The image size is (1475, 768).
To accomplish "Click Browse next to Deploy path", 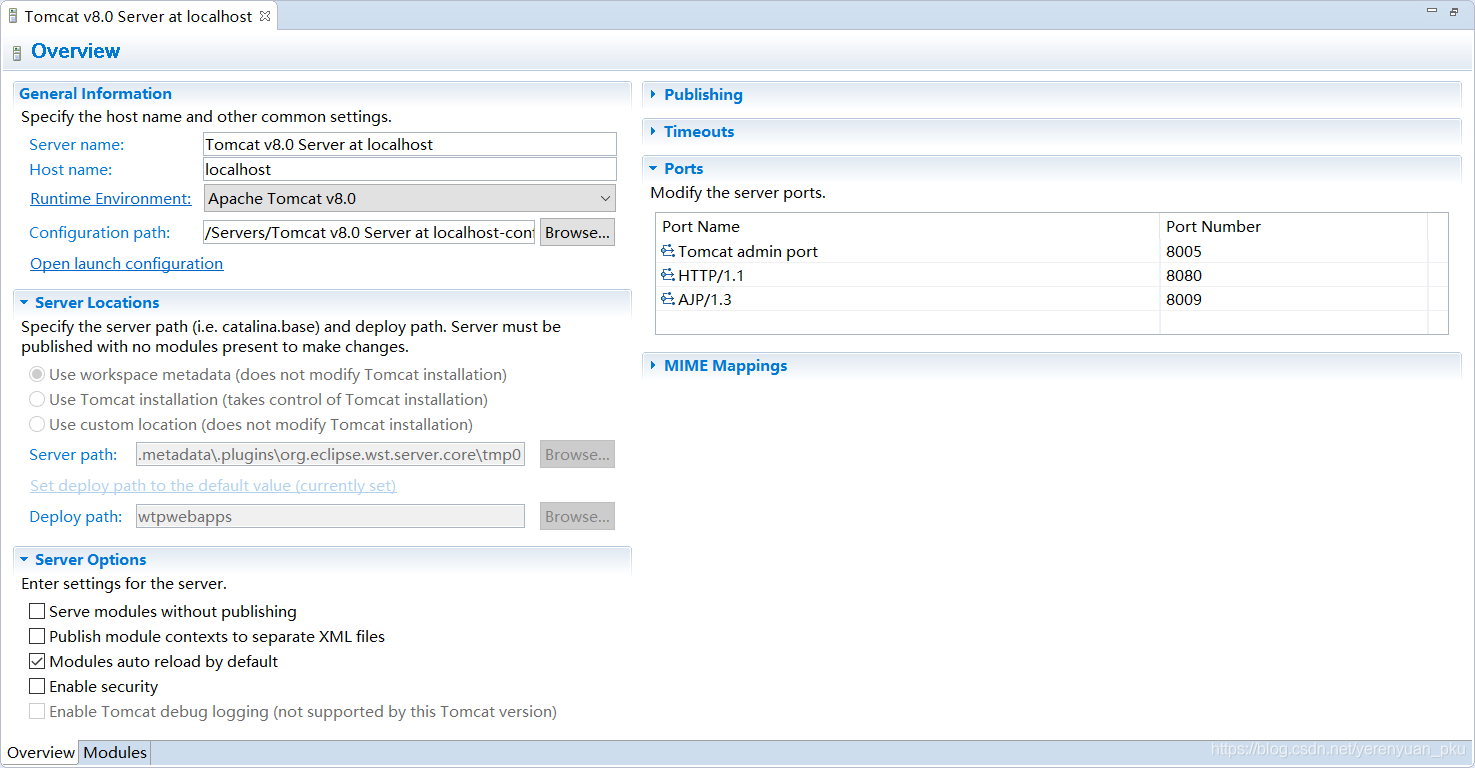I will pos(577,516).
